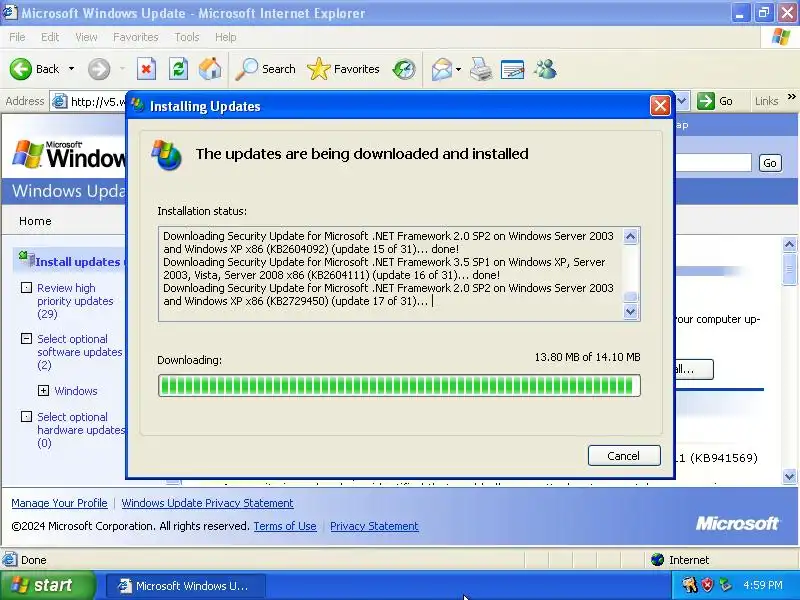This screenshot has width=800, height=600.
Task: Open the Search toolbar button
Action: (x=265, y=69)
